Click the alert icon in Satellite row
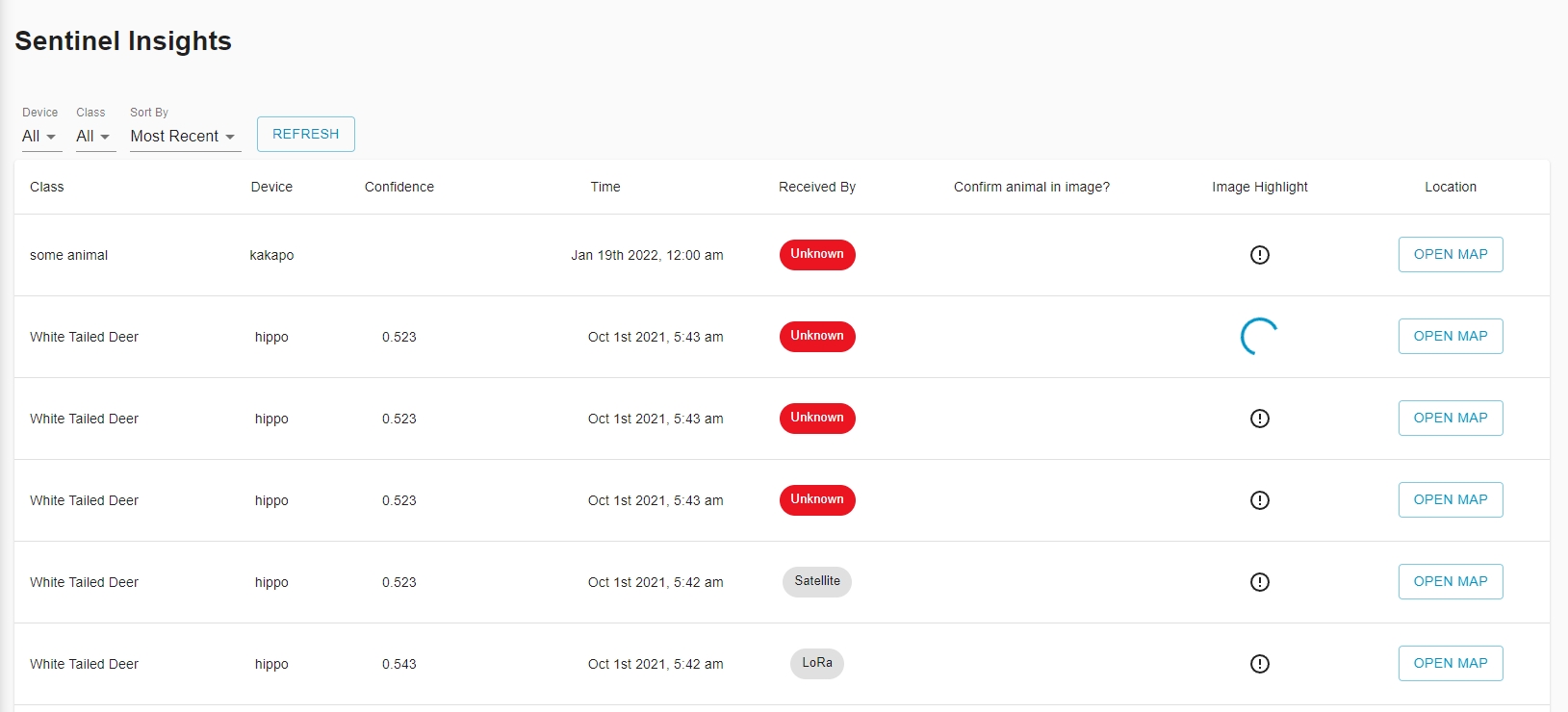 1259,582
